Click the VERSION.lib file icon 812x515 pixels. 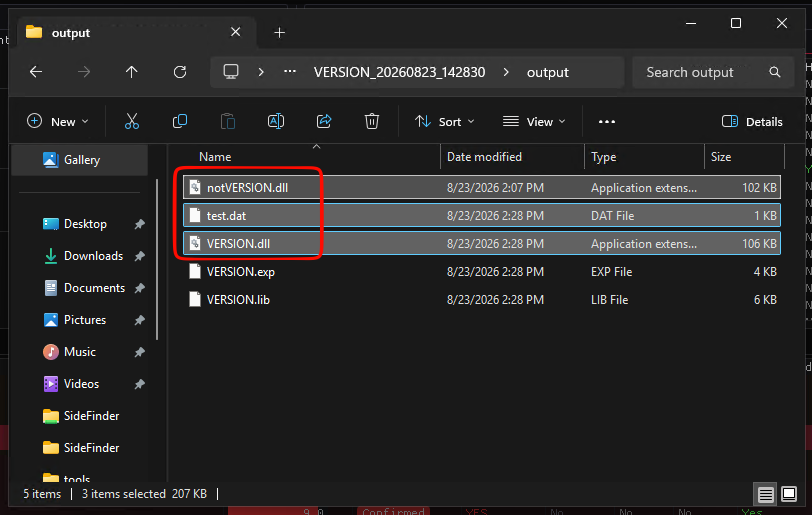pyautogui.click(x=195, y=299)
